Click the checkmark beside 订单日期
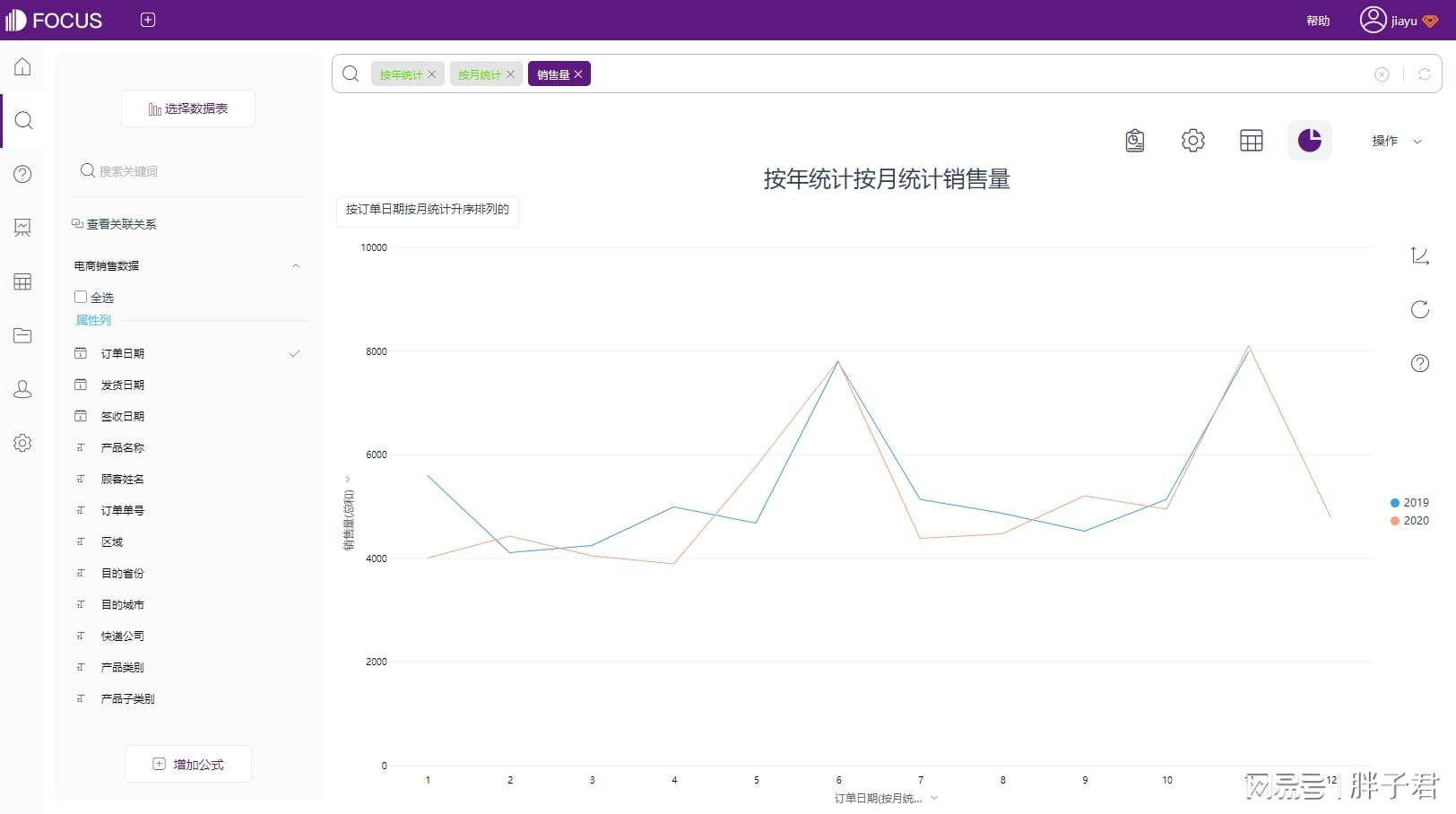 pyautogui.click(x=294, y=353)
